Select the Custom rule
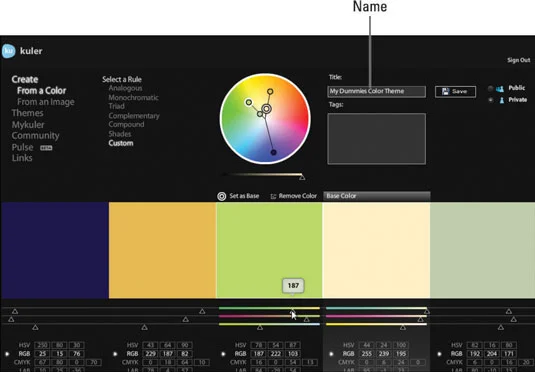This screenshot has width=535, height=372. click(121, 143)
